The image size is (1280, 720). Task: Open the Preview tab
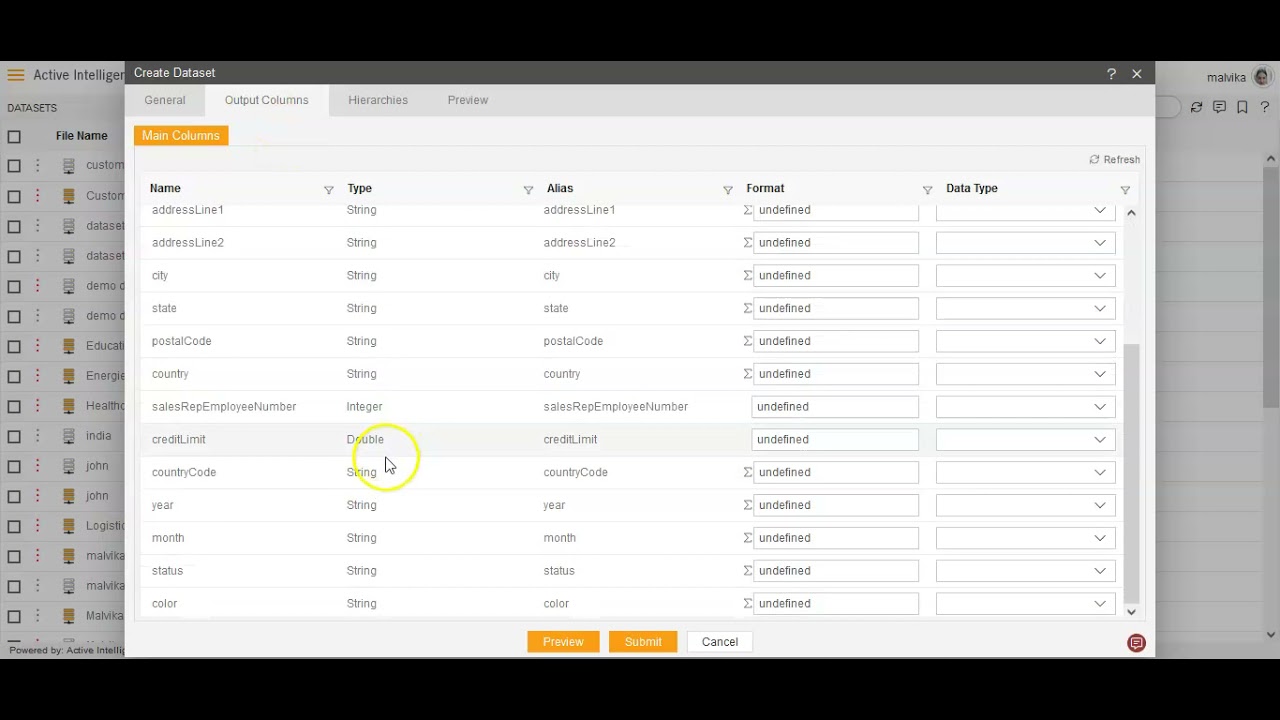(468, 100)
